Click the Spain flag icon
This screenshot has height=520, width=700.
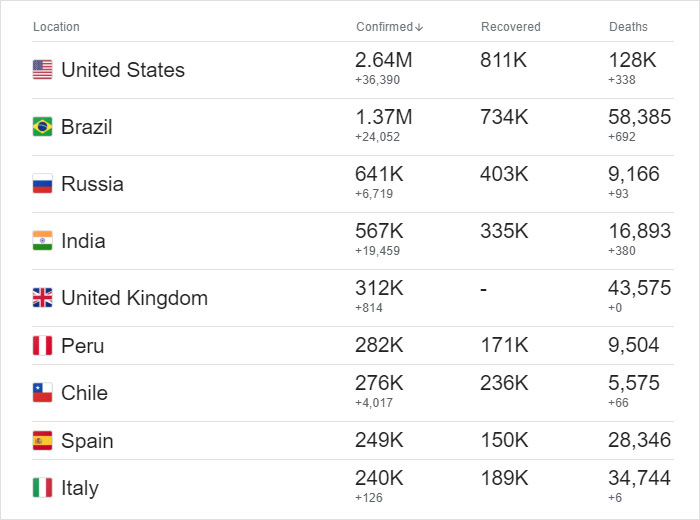click(x=42, y=441)
